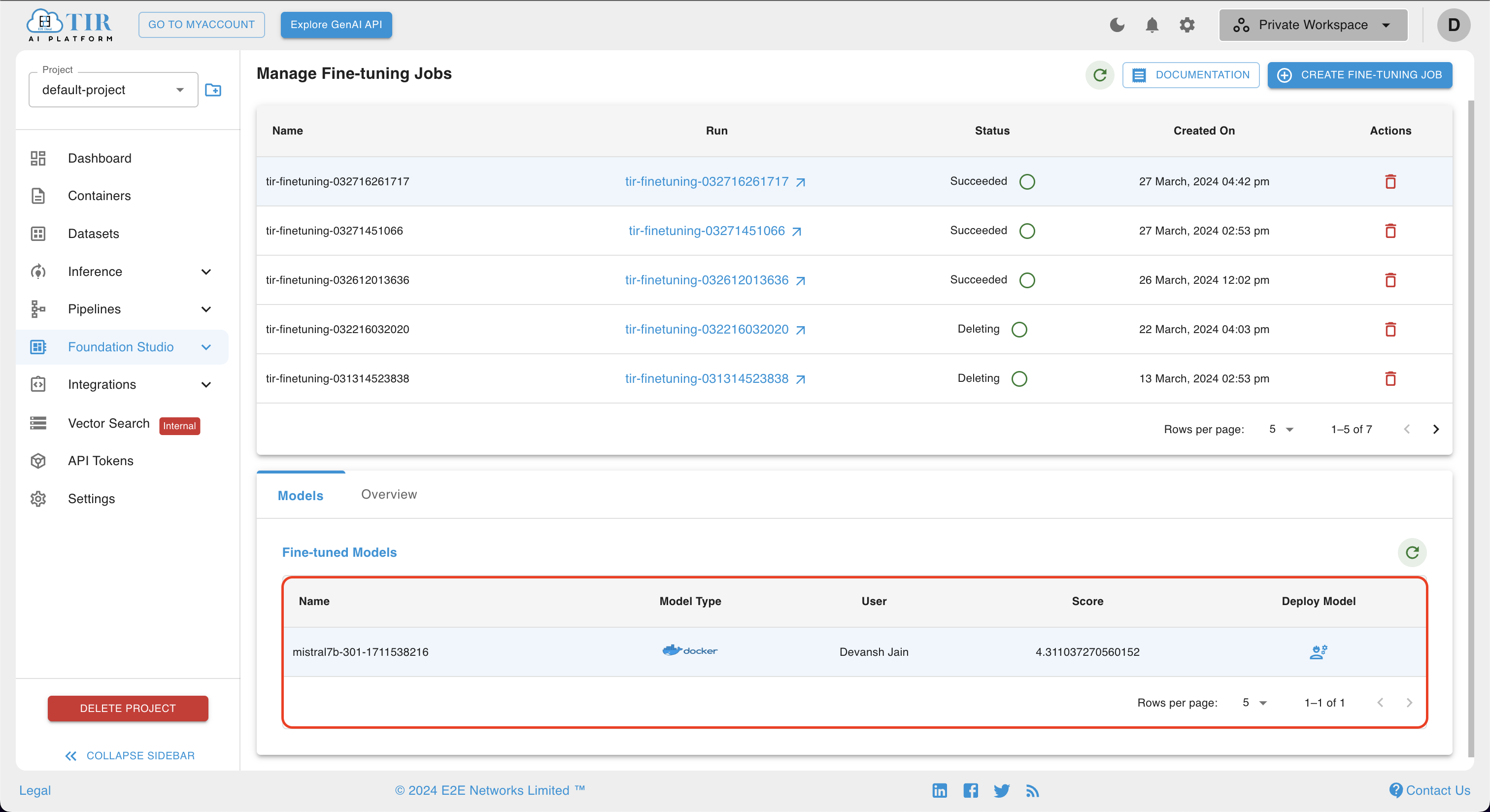The image size is (1490, 812).
Task: Click CREATE FINE-TUNING JOB
Action: point(1359,75)
